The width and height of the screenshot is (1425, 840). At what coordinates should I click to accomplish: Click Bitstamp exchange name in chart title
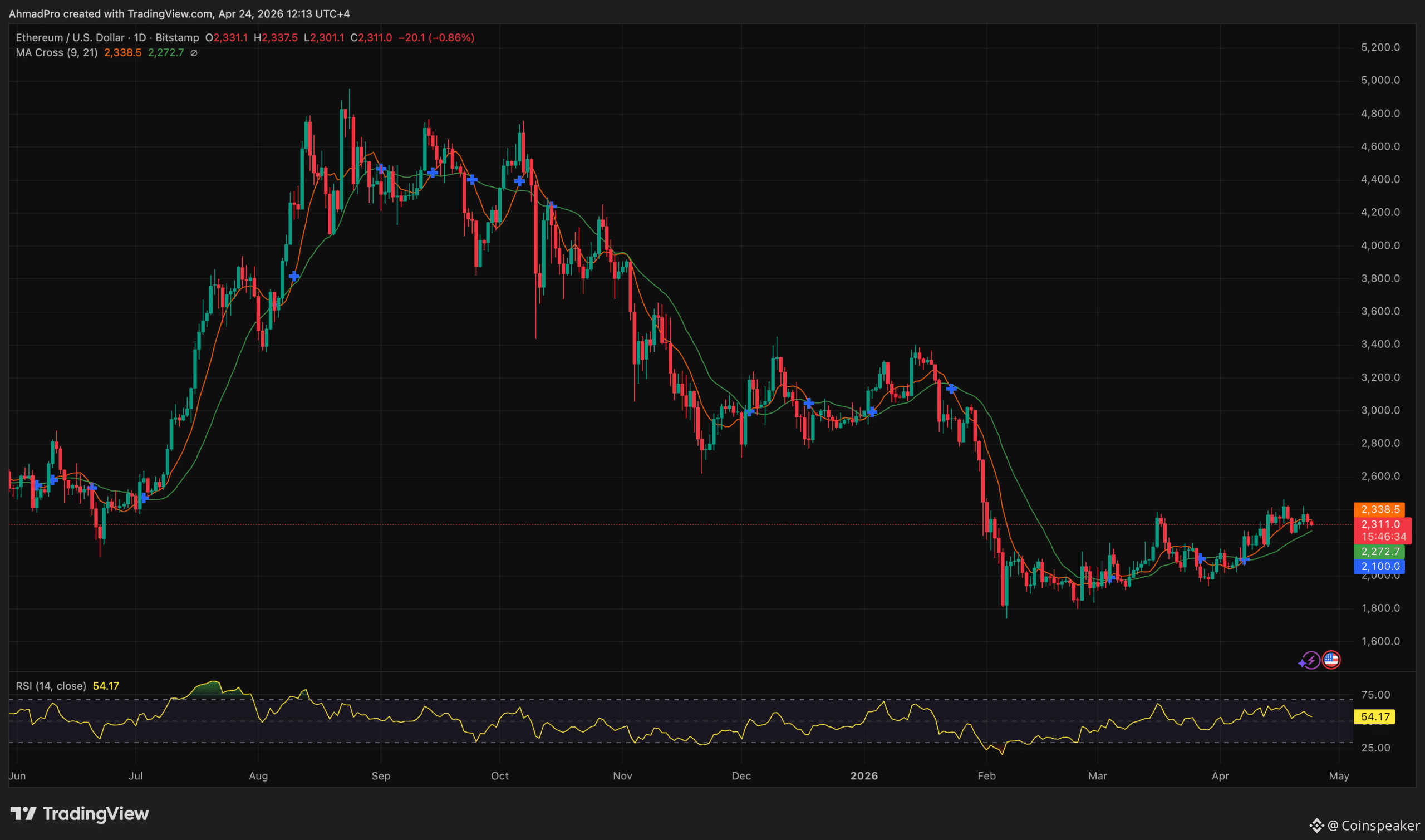177,37
